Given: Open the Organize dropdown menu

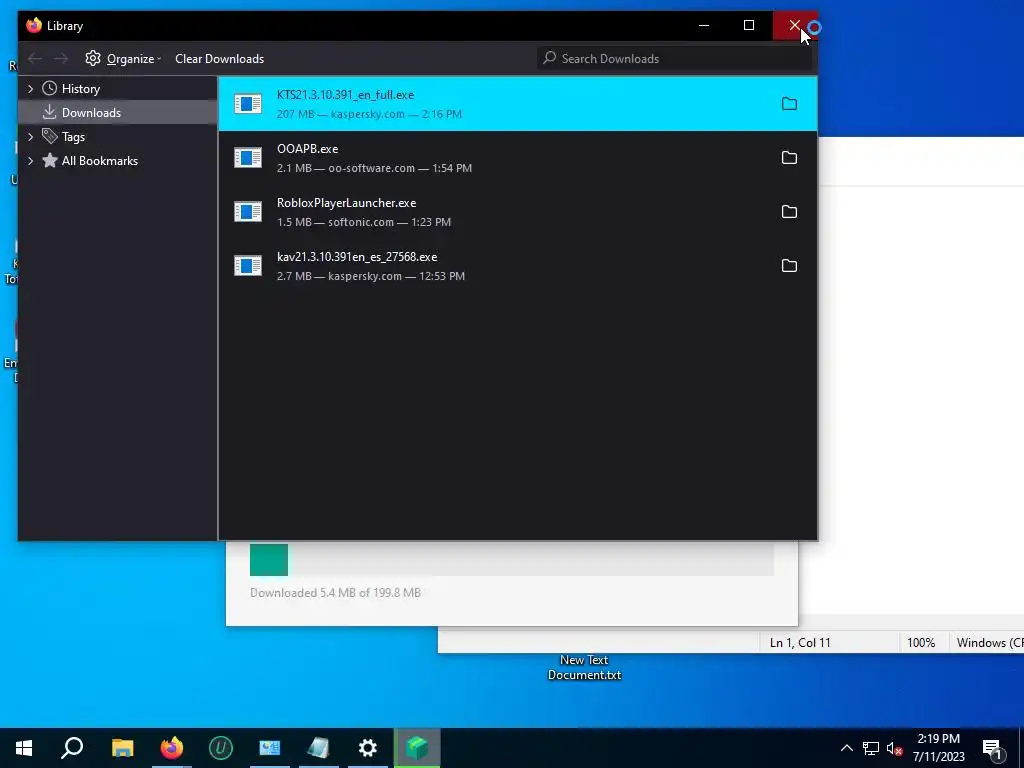Looking at the screenshot, I should tap(123, 59).
